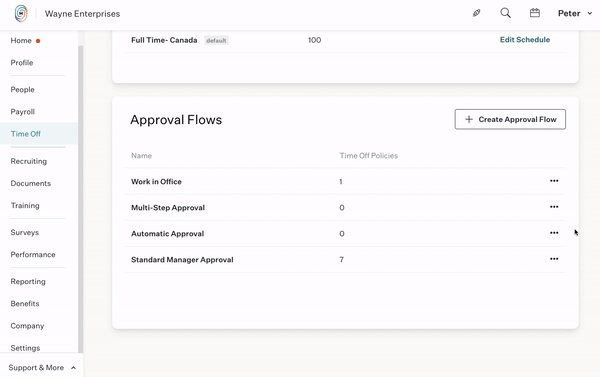Image resolution: width=600 pixels, height=377 pixels.
Task: Click the policy count 0 for Automatic Approval
Action: coord(342,234)
